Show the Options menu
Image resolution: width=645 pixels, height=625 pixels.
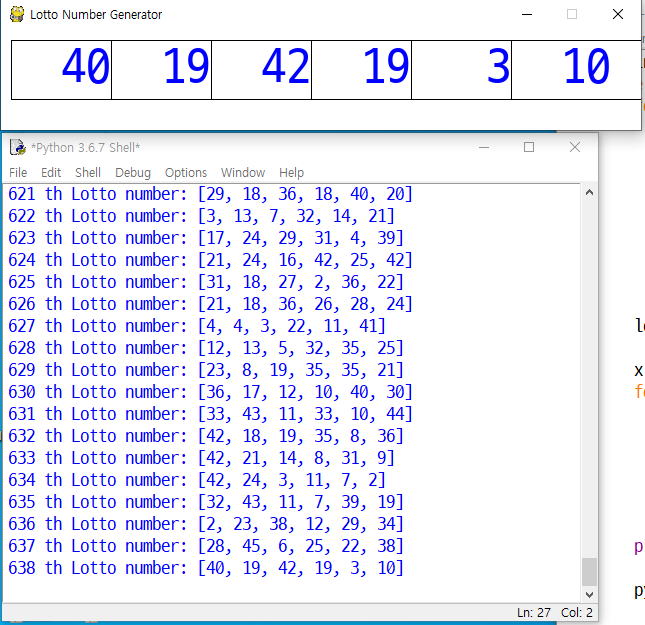(186, 172)
